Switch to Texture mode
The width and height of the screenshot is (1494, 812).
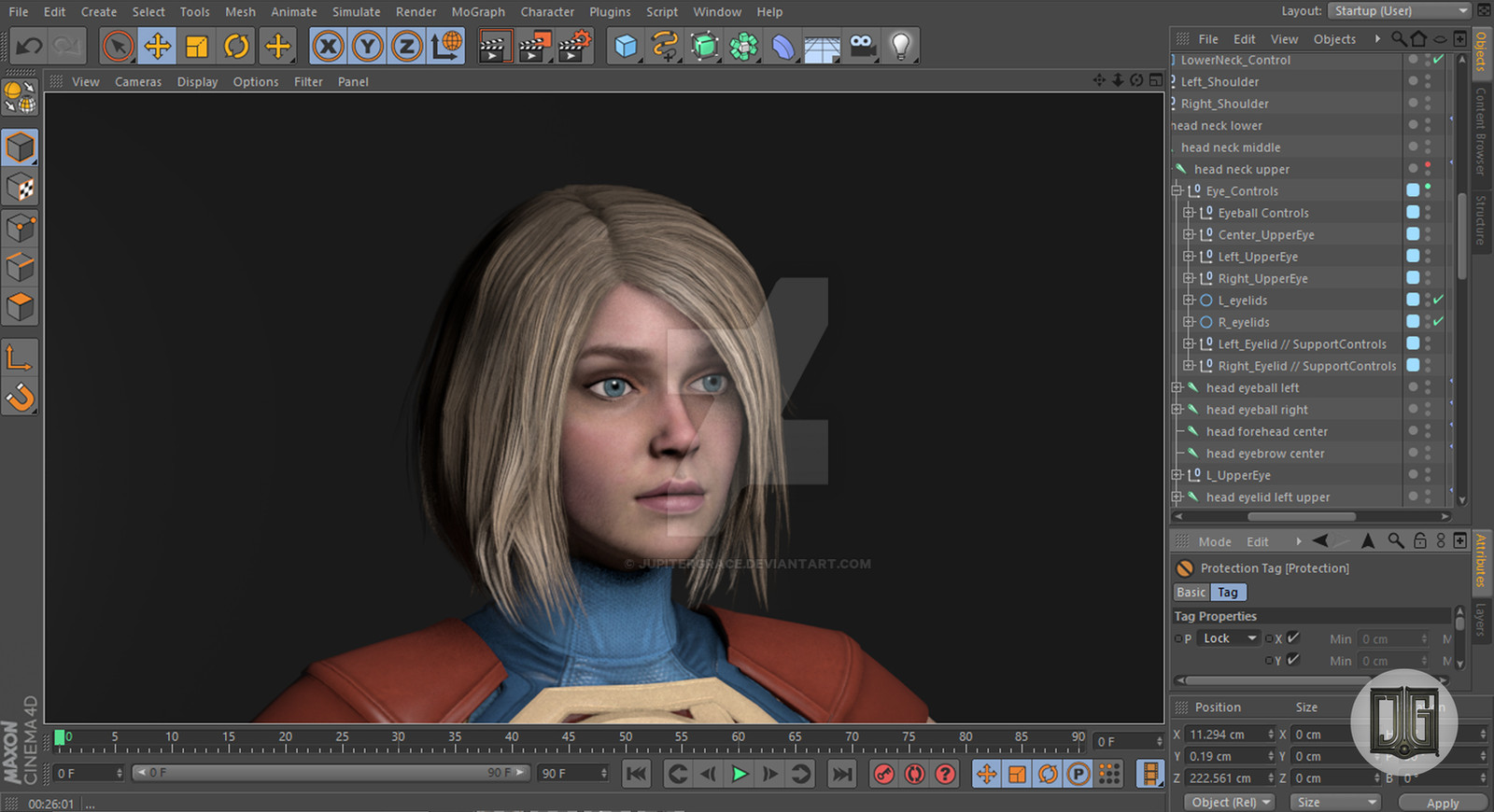pos(21,188)
